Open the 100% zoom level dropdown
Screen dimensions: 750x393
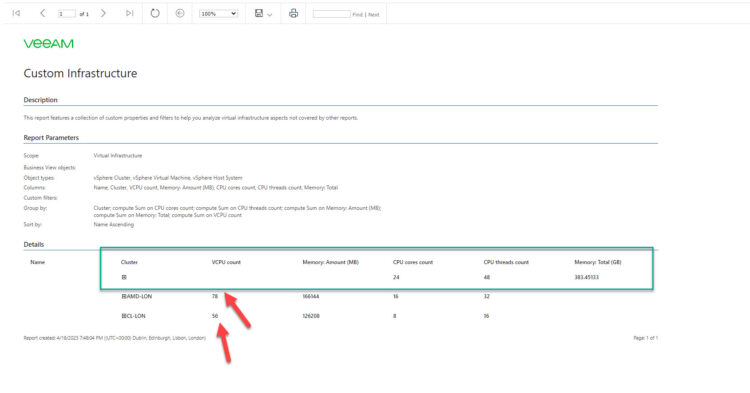point(219,14)
